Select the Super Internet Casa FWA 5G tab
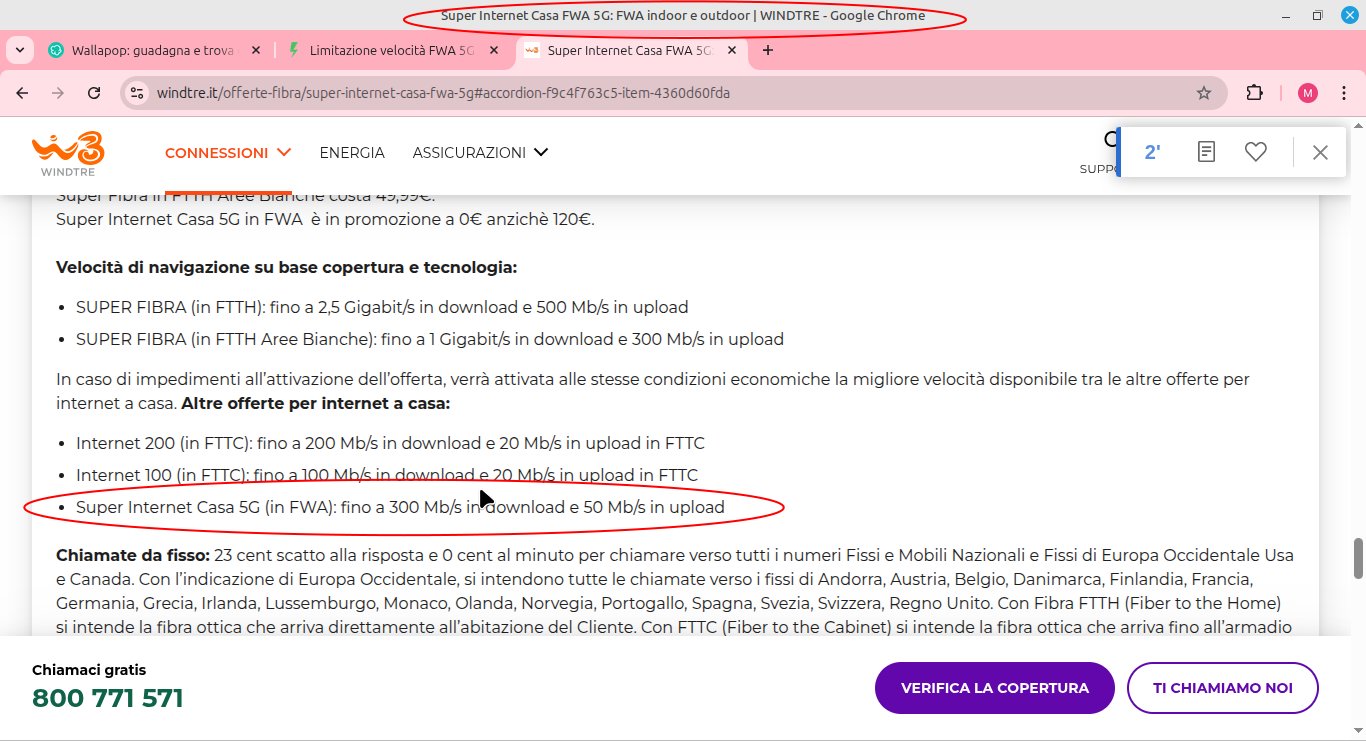Image resolution: width=1366 pixels, height=741 pixels. 632,50
